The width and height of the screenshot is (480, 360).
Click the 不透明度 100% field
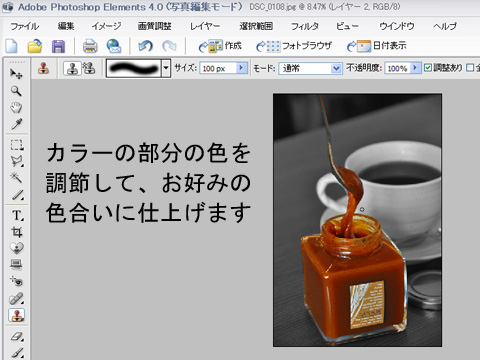coord(397,68)
